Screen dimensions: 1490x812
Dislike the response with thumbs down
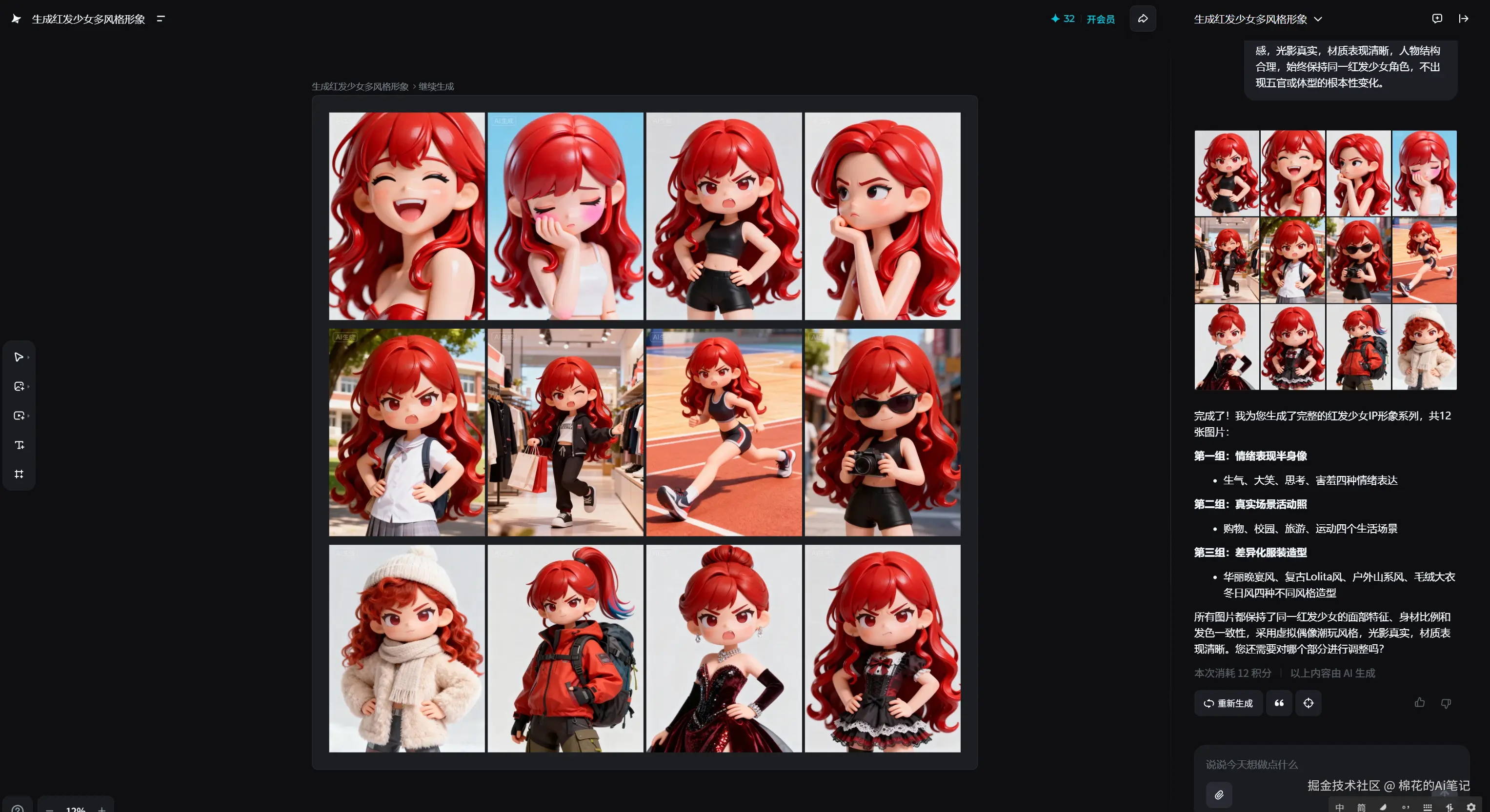(1446, 703)
